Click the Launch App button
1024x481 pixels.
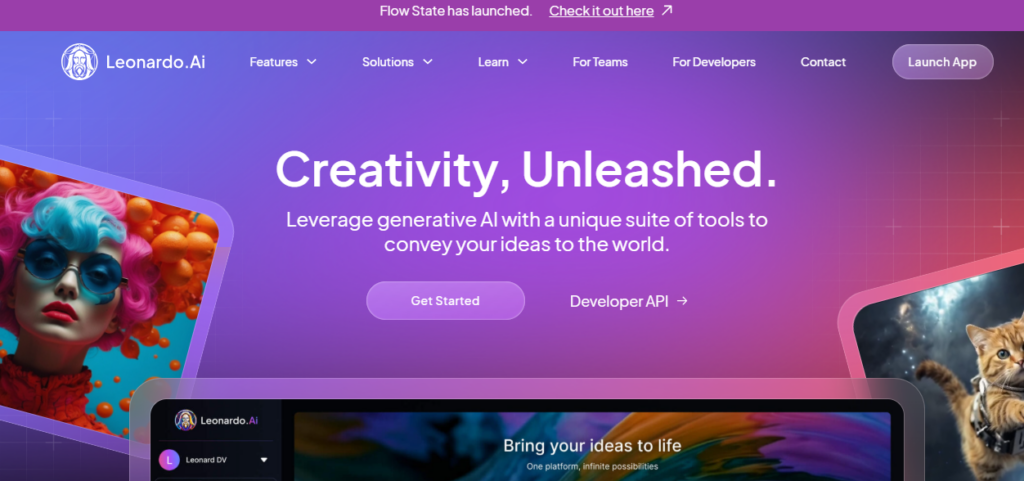click(942, 62)
